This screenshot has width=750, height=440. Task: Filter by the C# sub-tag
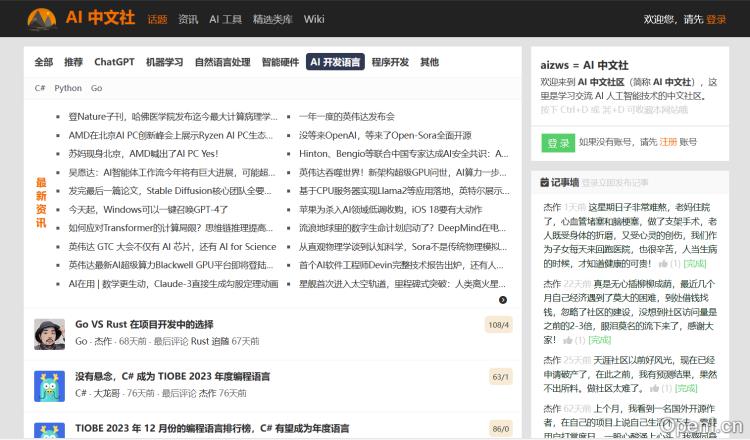click(x=40, y=88)
